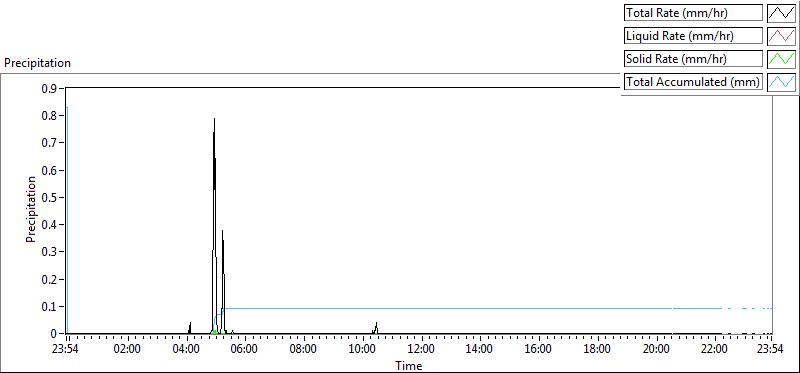Image resolution: width=800 pixels, height=373 pixels.
Task: Click the 12:00 x-axis tick label
Action: pos(422,350)
